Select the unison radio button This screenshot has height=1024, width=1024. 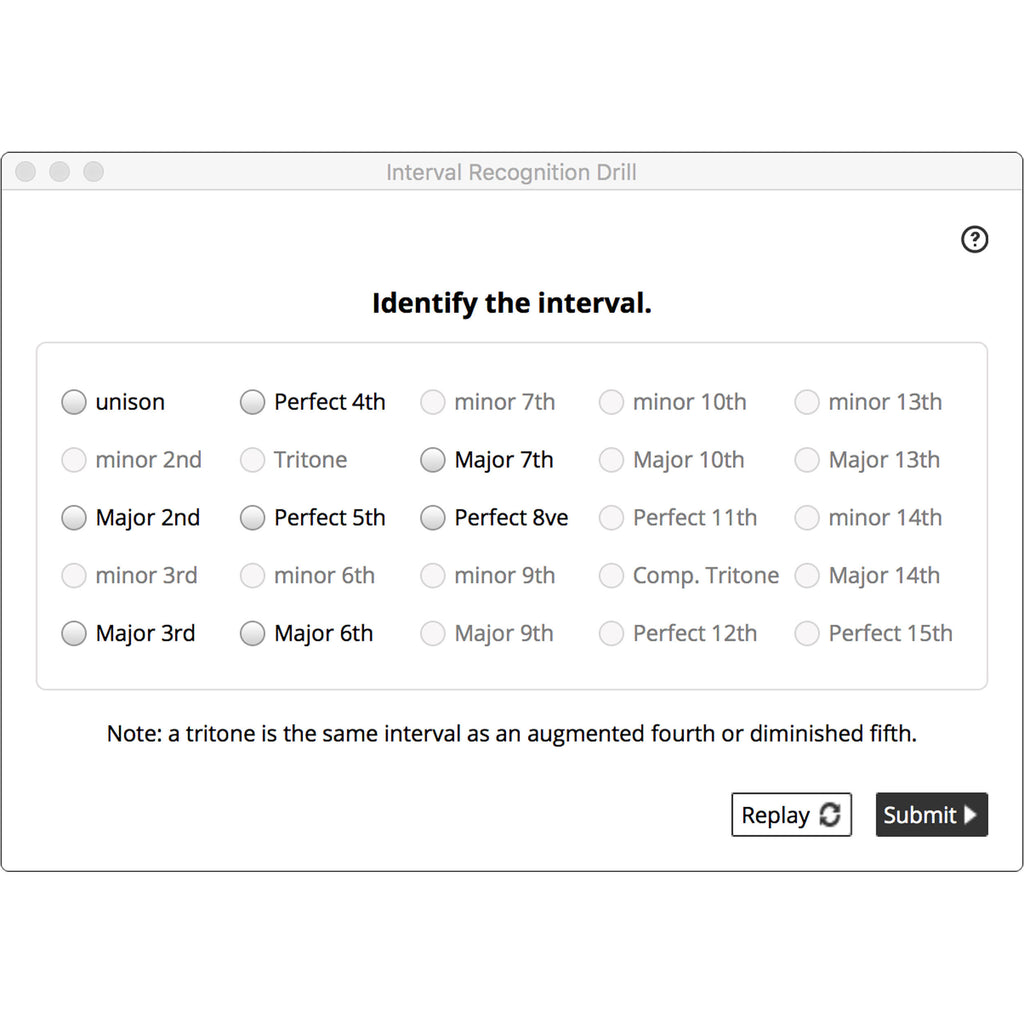click(74, 402)
